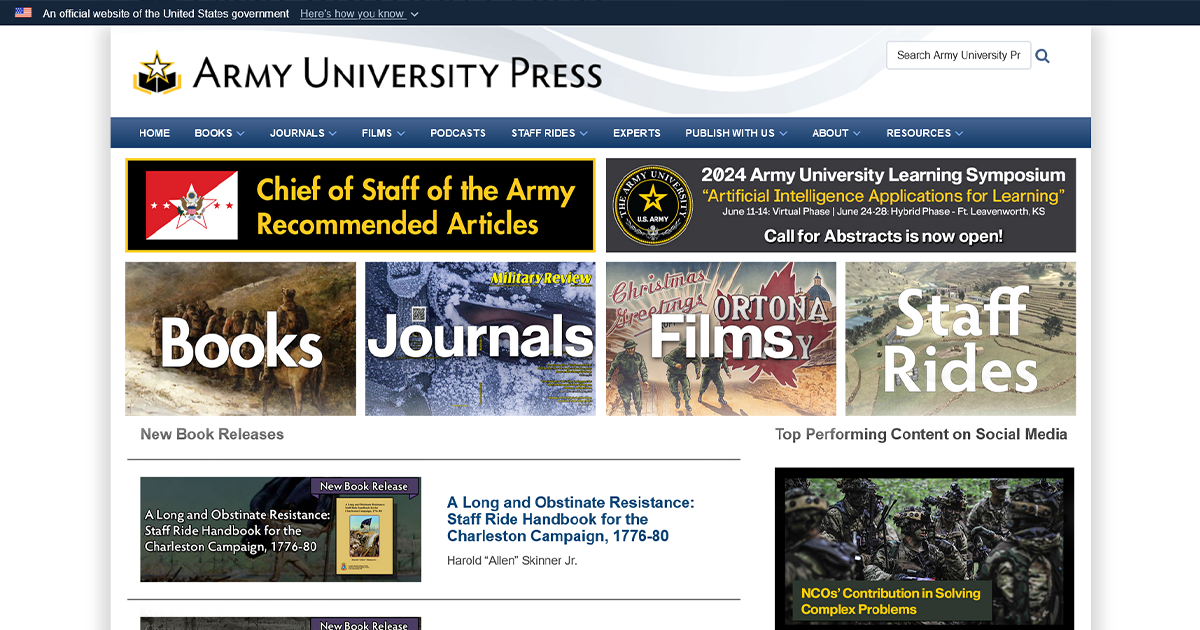Open the Staff Rides image tile

click(x=961, y=339)
